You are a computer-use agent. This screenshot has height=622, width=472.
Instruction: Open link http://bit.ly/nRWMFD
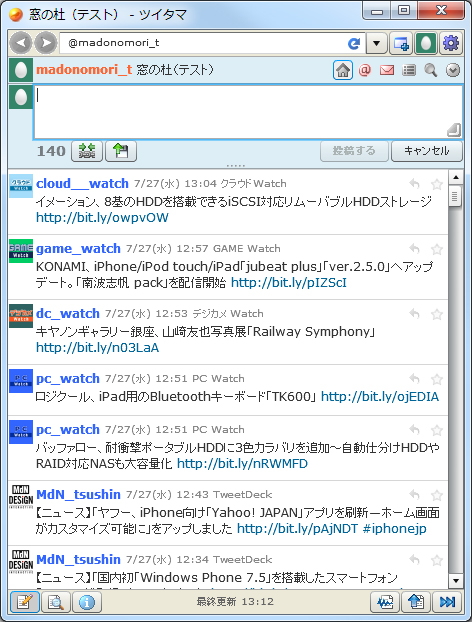[242, 463]
